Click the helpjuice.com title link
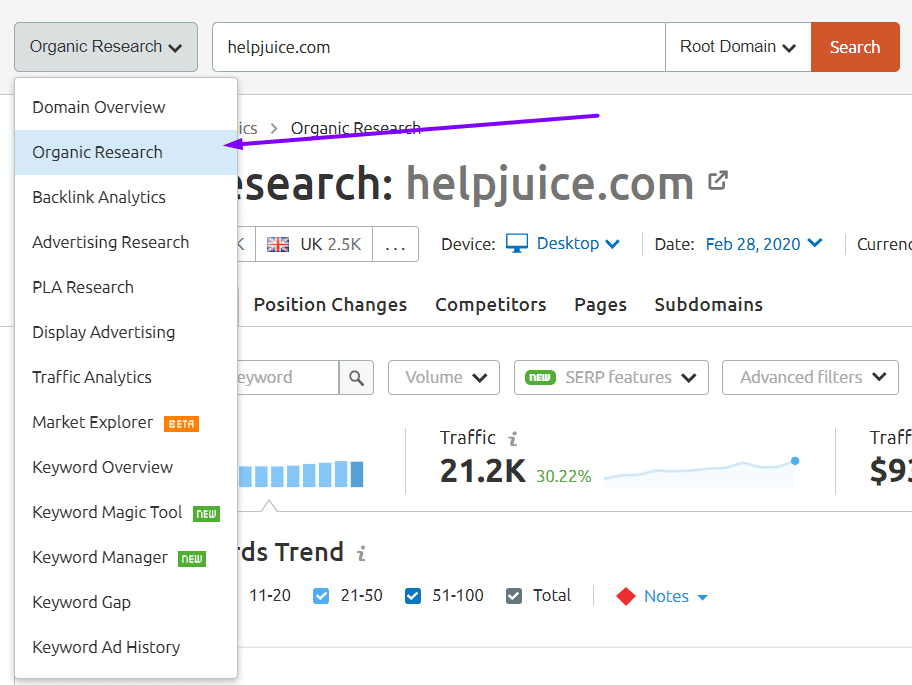Image resolution: width=912 pixels, height=685 pixels. click(550, 183)
